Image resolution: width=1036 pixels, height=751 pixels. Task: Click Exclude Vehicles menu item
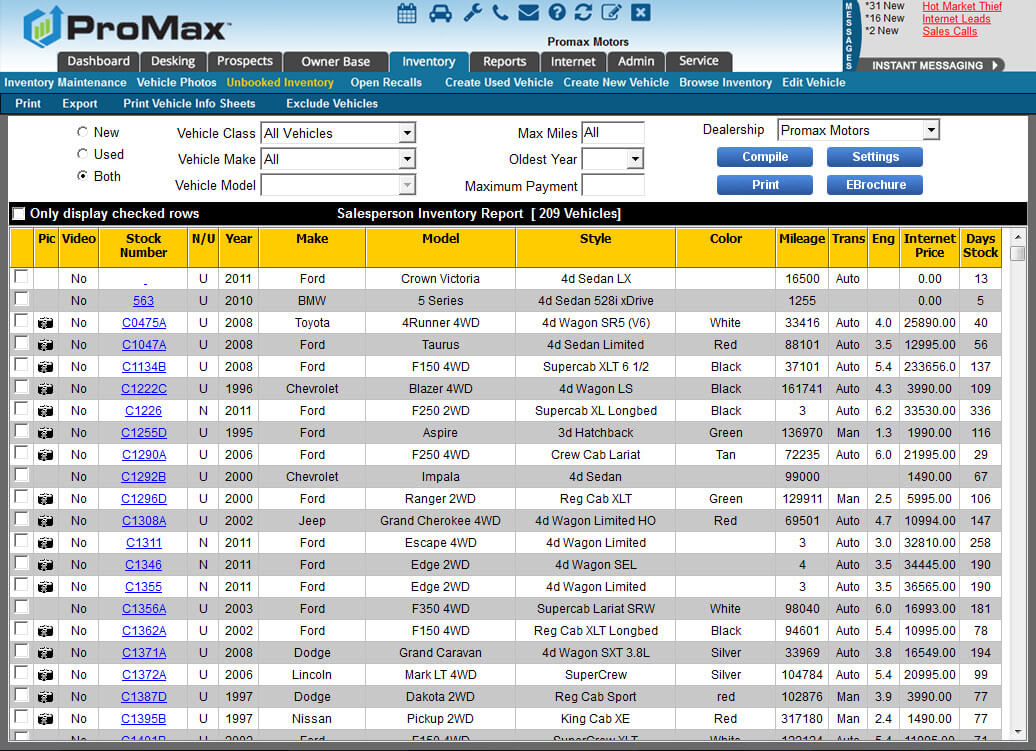coord(332,104)
